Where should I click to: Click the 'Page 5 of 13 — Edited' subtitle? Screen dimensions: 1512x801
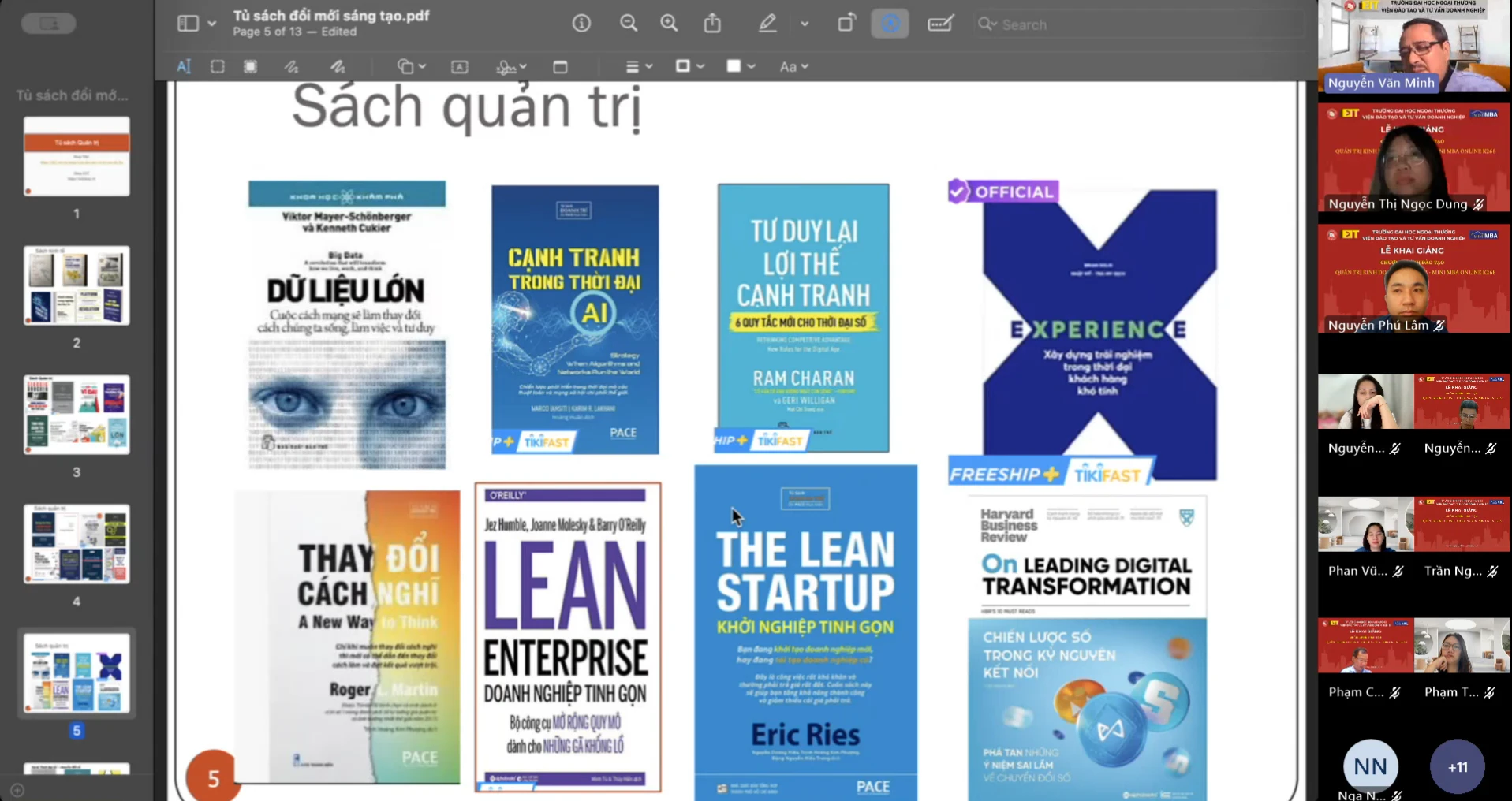pos(295,32)
